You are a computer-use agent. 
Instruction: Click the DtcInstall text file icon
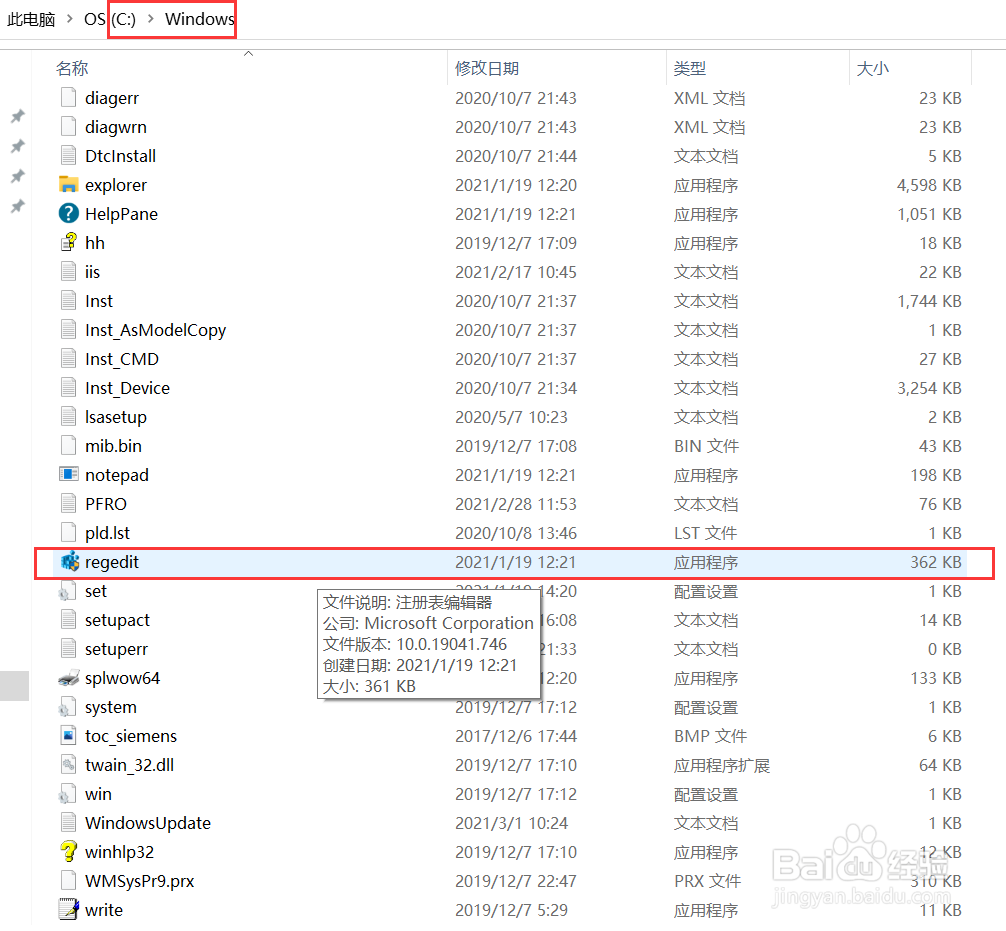[69, 155]
